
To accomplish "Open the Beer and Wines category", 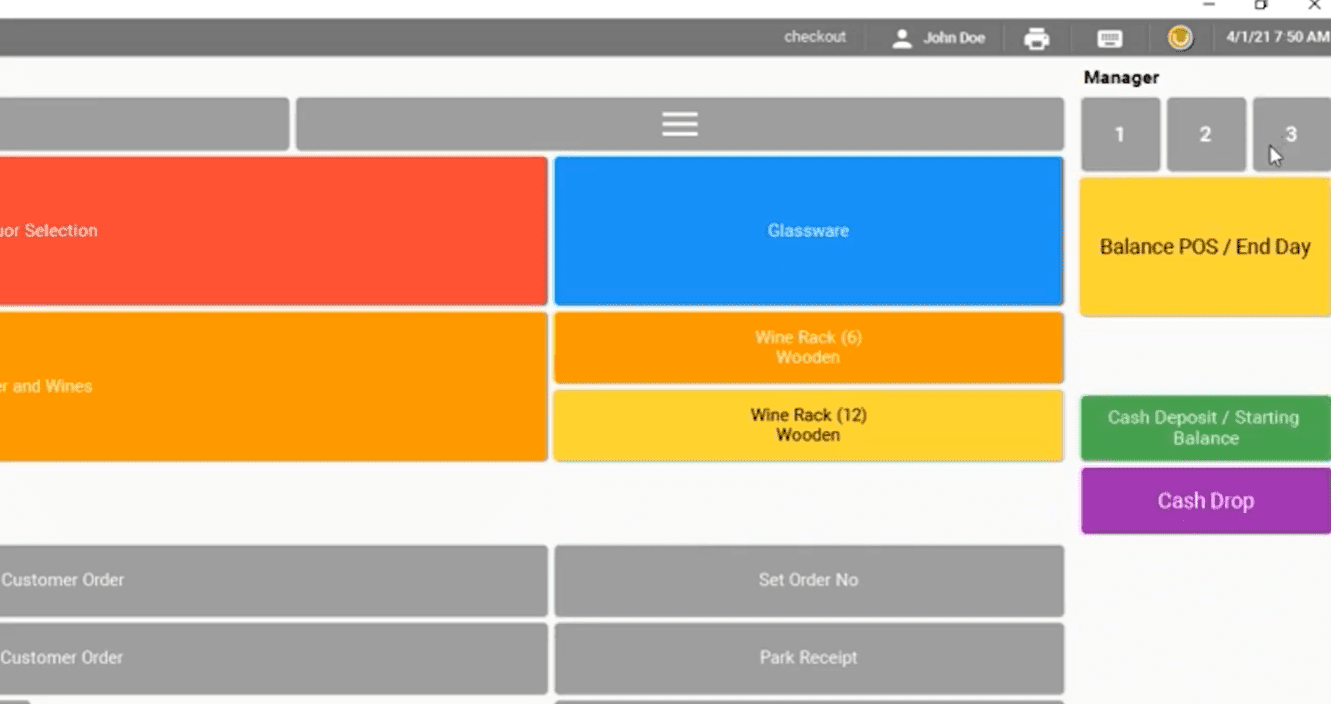I will tap(272, 386).
